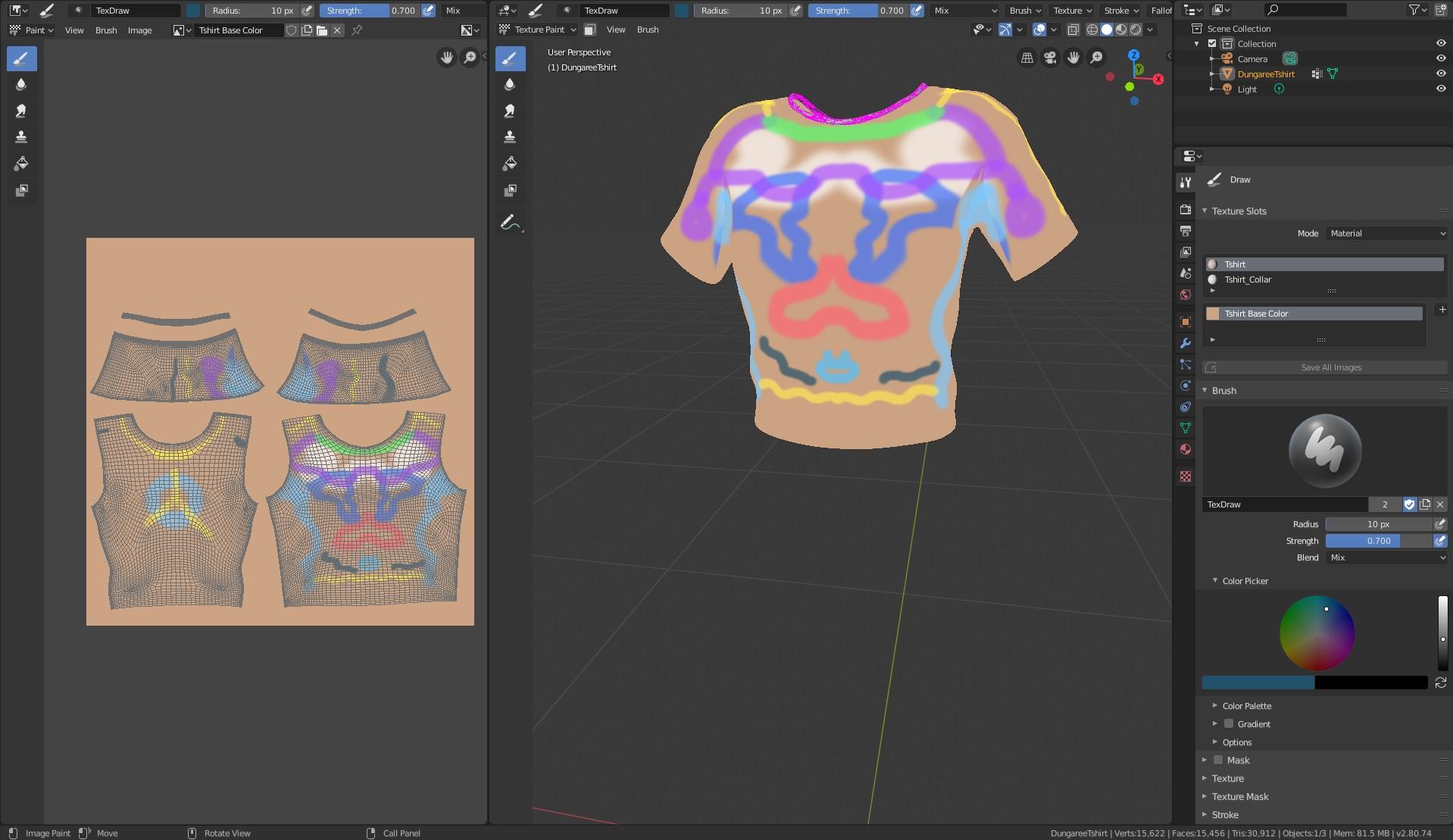Select the Clone tool in the 3D viewport
This screenshot has width=1453, height=840.
point(510,137)
